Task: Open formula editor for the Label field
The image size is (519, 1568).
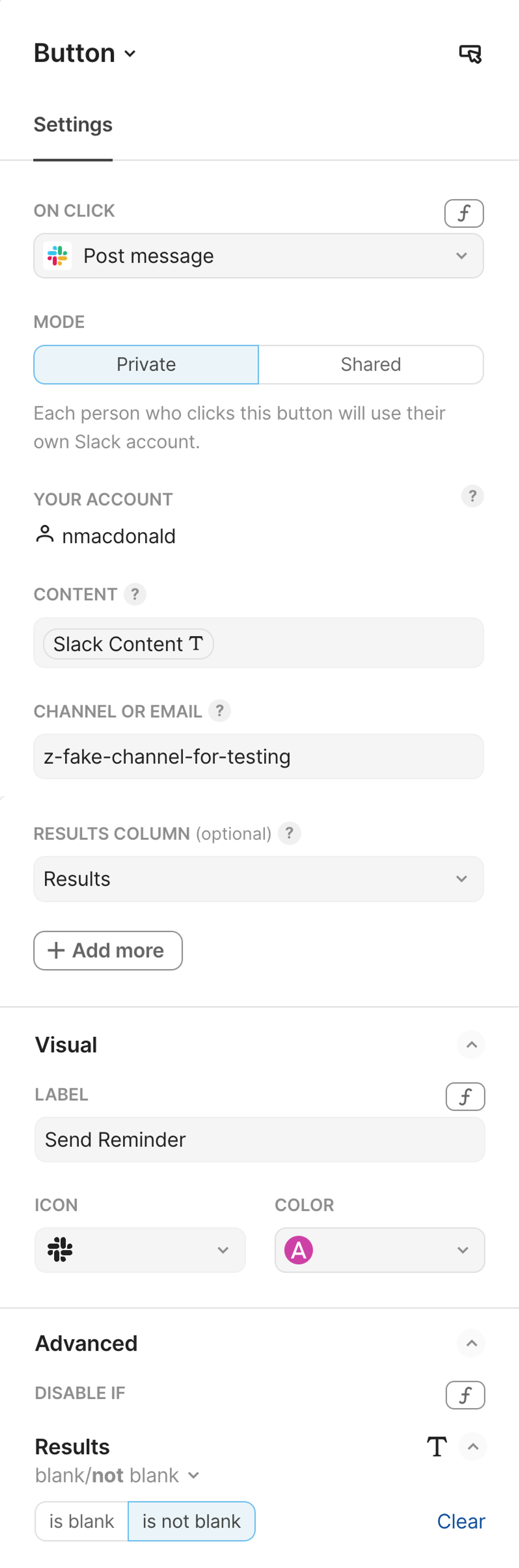Action: click(x=465, y=1096)
